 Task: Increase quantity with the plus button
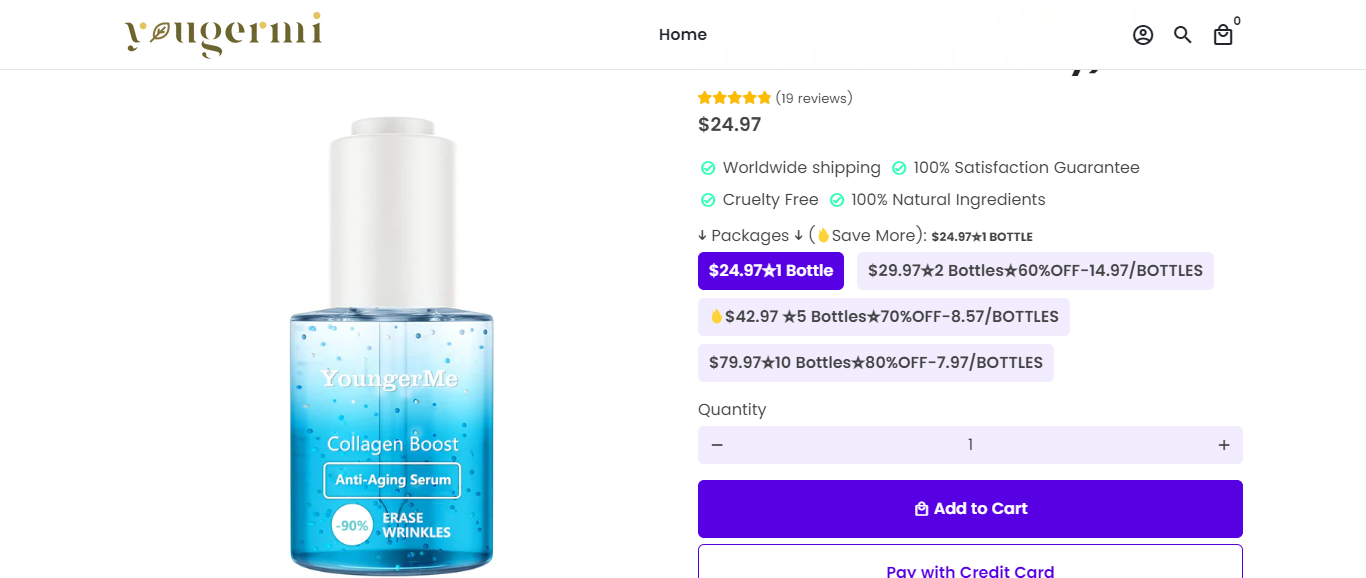1223,445
